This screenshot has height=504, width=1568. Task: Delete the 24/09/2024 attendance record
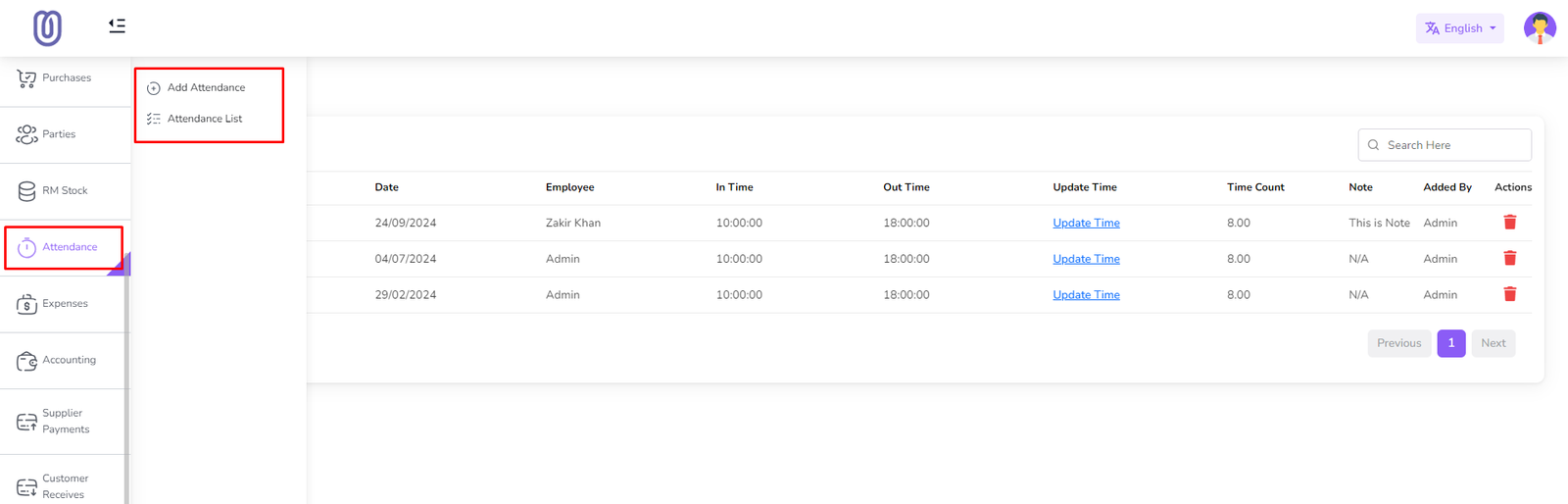[1509, 223]
